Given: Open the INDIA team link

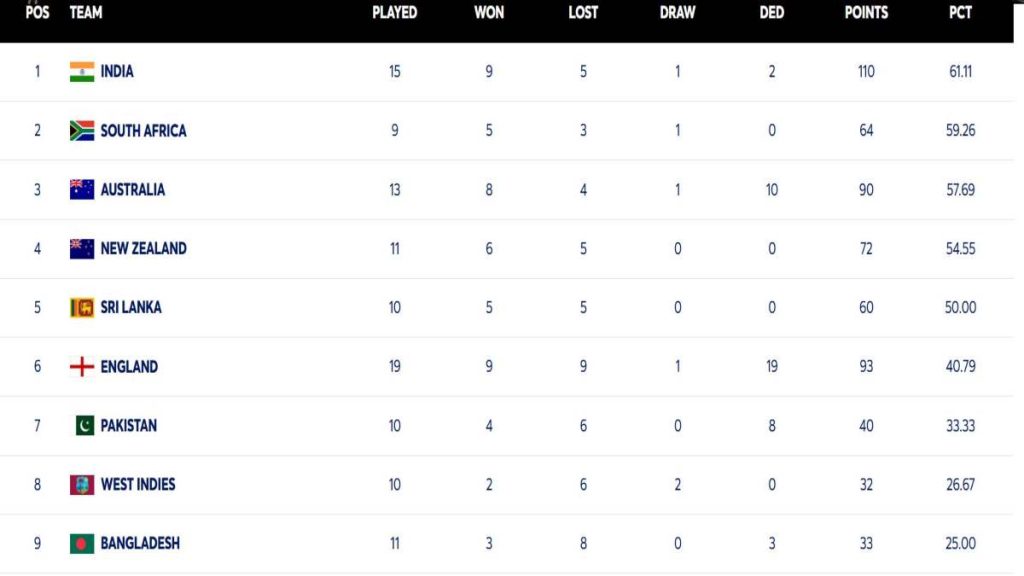Looking at the screenshot, I should (117, 72).
